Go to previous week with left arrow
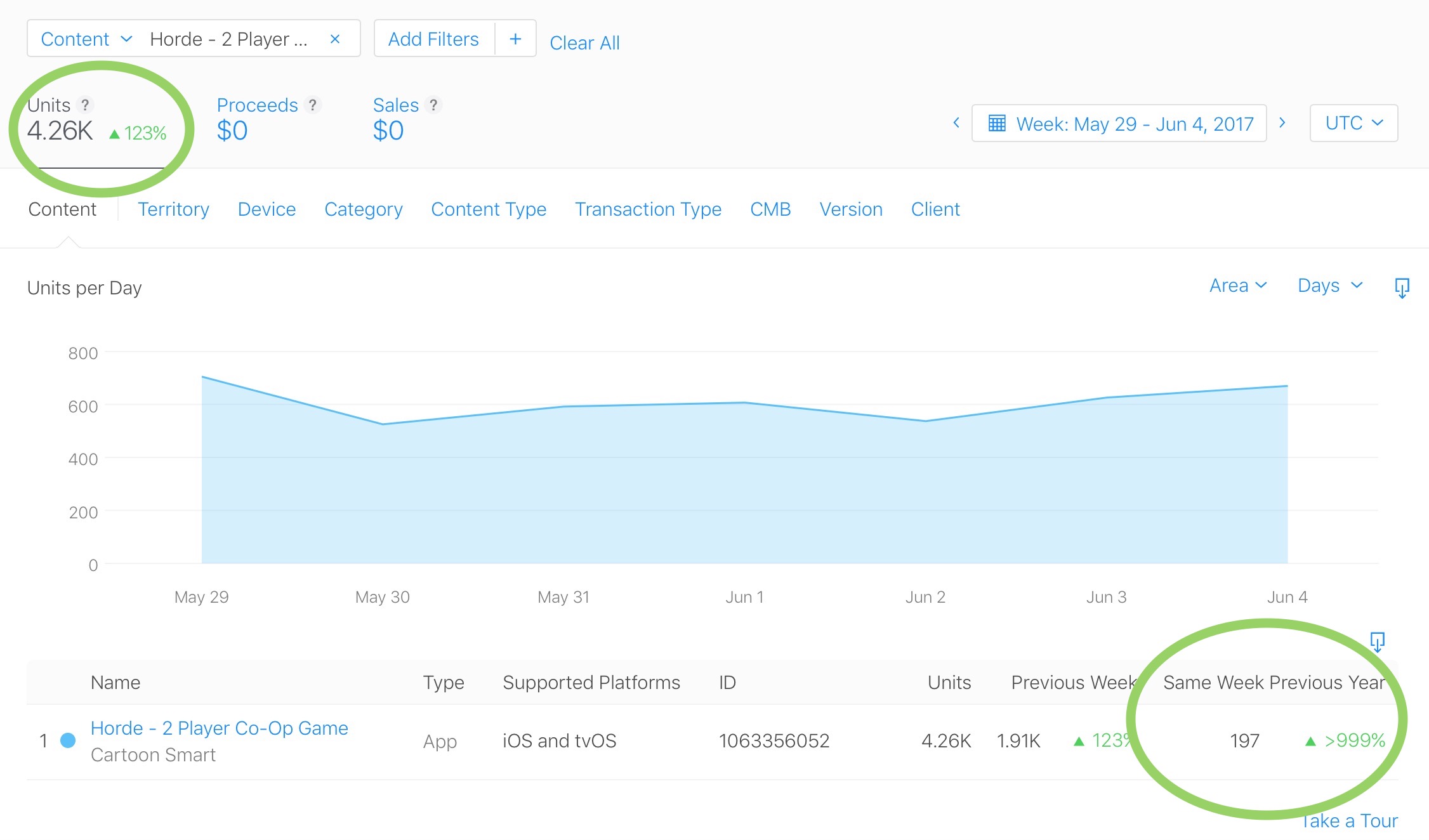Image resolution: width=1429 pixels, height=840 pixels. coord(956,123)
